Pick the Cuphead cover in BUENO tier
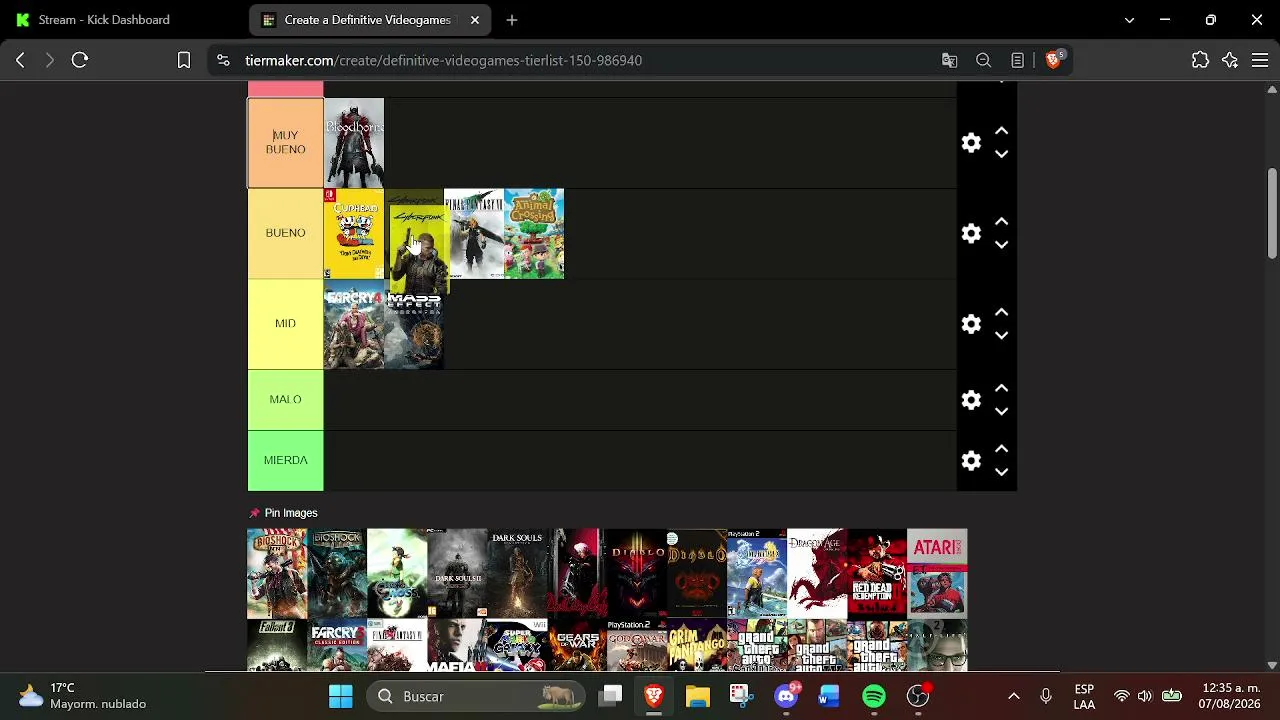The width and height of the screenshot is (1280, 720). coord(354,233)
